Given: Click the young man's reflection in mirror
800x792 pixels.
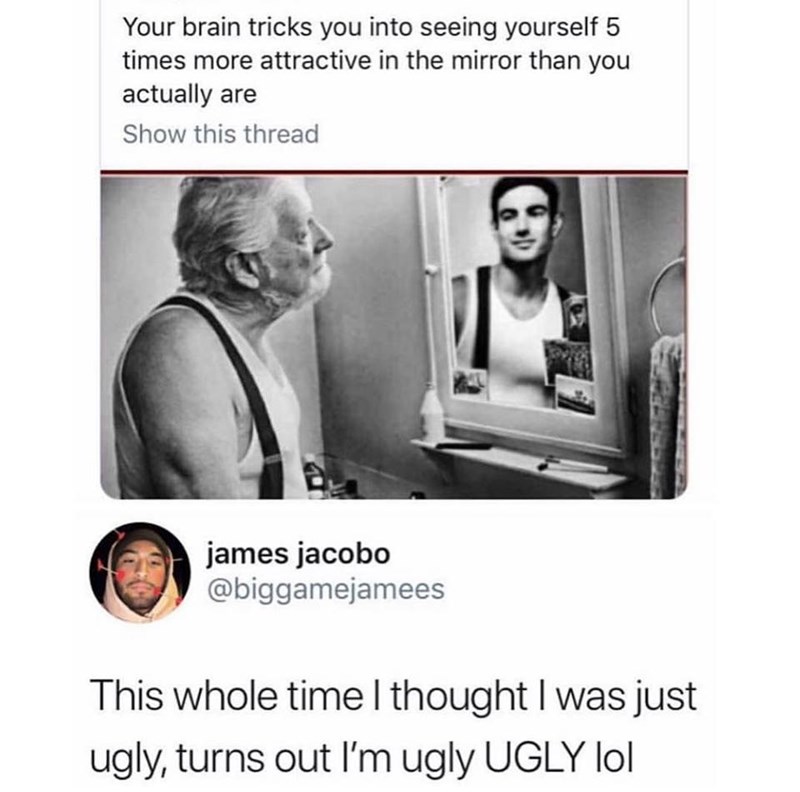Looking at the screenshot, I should (x=518, y=280).
